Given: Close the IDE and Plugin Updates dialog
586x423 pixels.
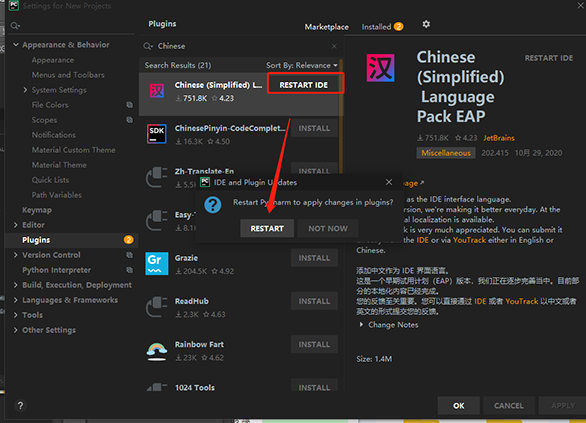Looking at the screenshot, I should (389, 182).
